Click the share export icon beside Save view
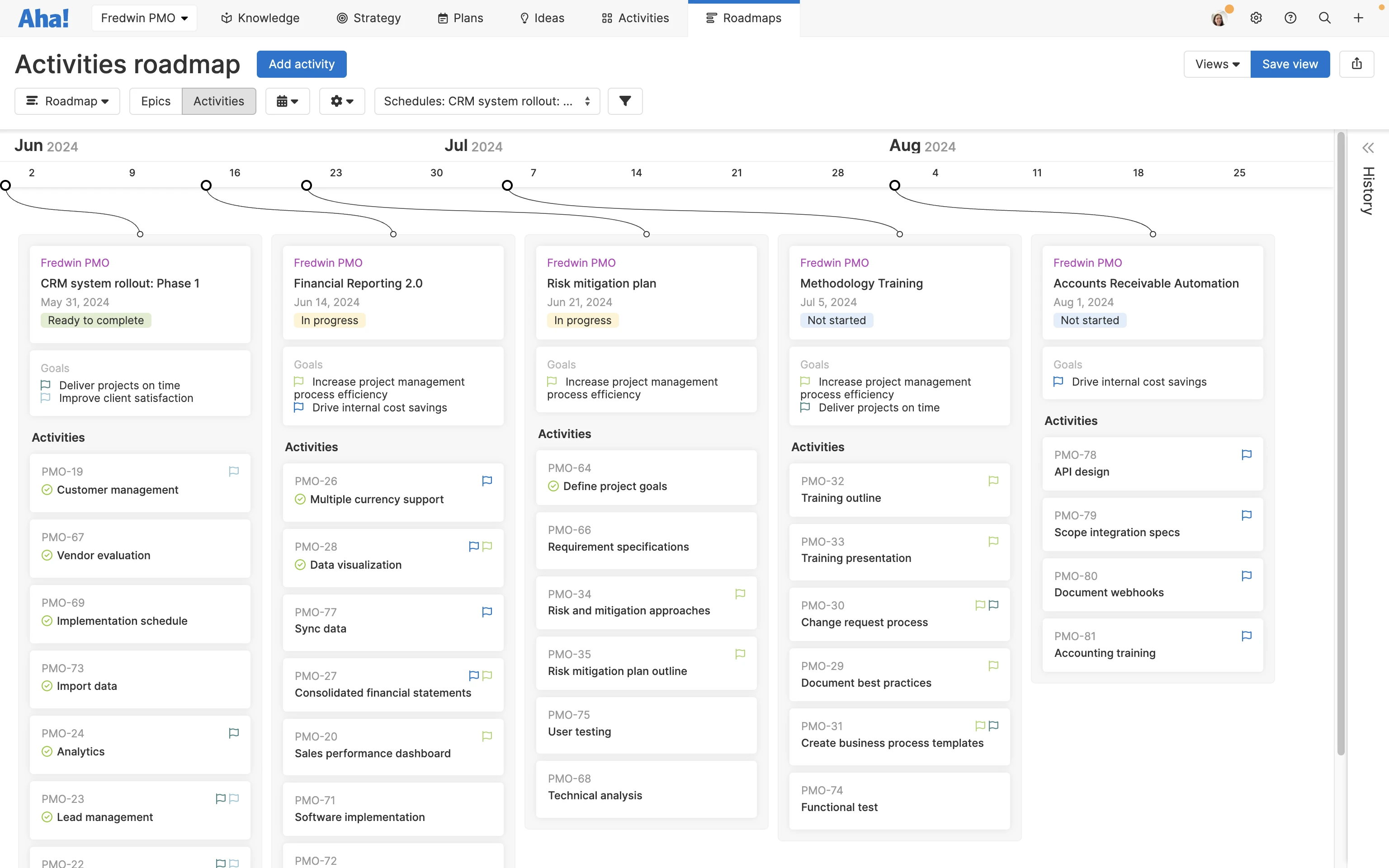The width and height of the screenshot is (1389, 868). [x=1356, y=64]
